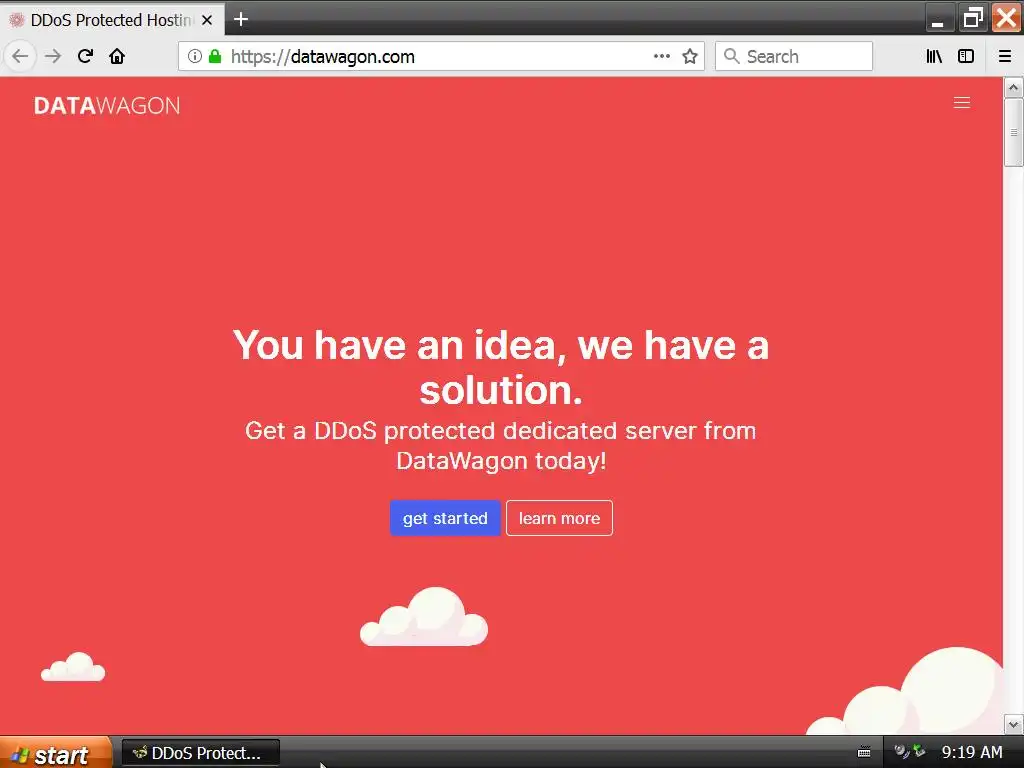Click the DataWagon logo

(107, 106)
